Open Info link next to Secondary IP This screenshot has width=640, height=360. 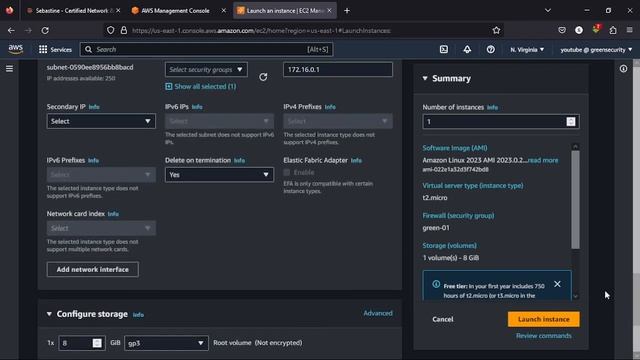(x=94, y=107)
